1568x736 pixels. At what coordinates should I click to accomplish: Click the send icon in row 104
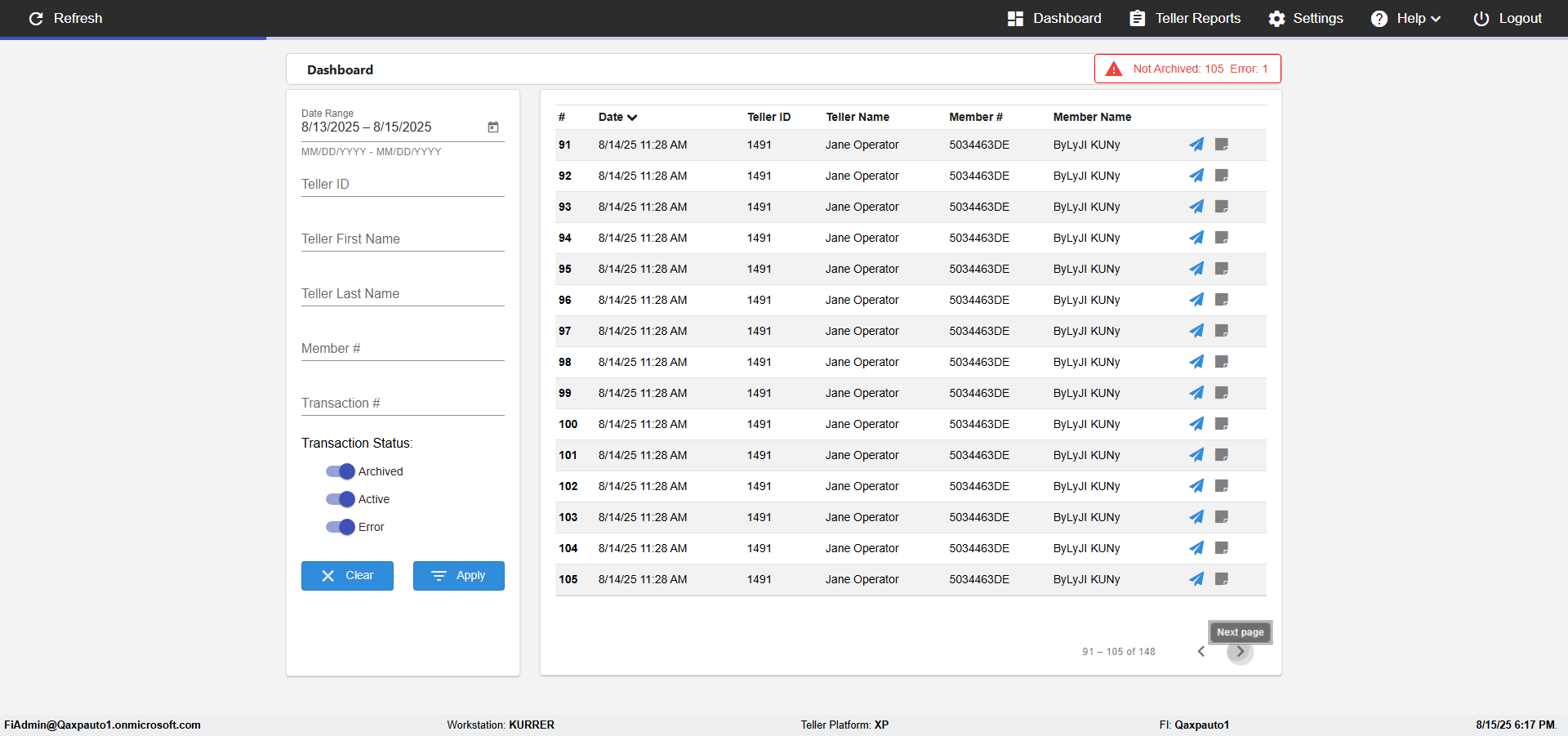[1196, 548]
